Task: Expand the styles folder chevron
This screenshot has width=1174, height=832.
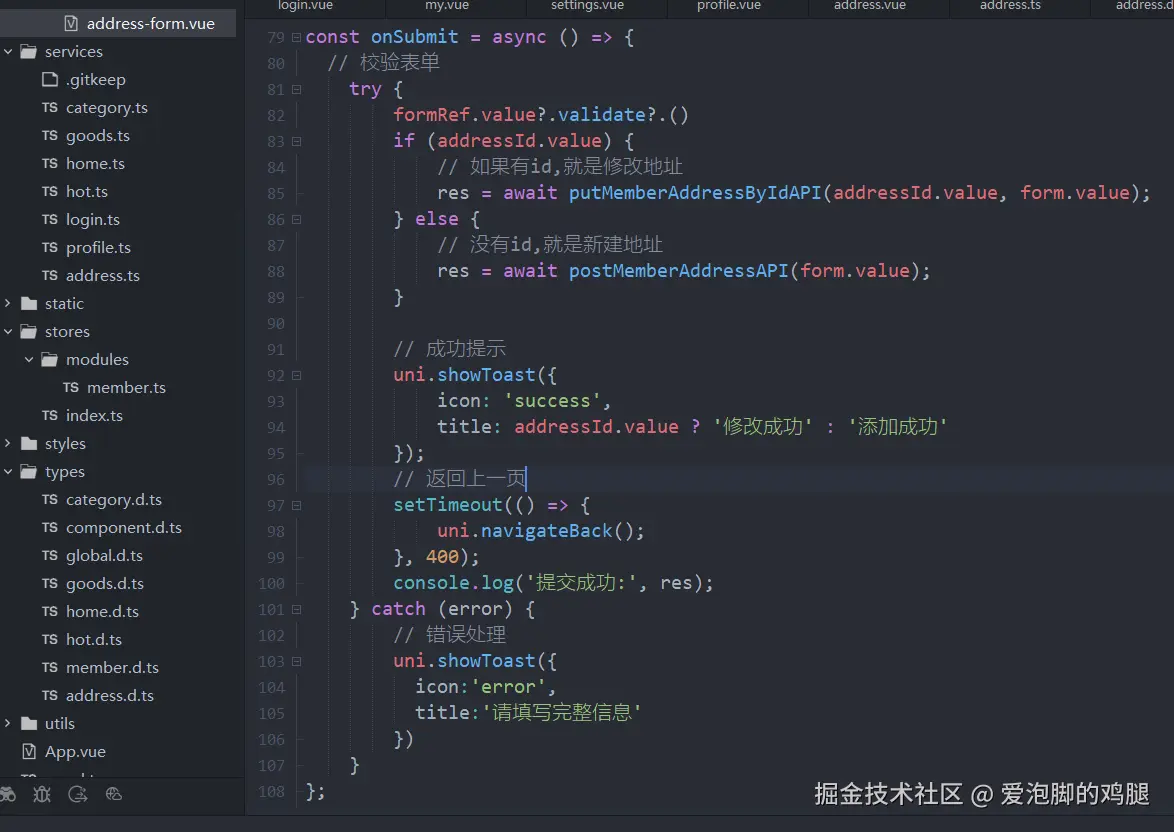Action: (8, 443)
